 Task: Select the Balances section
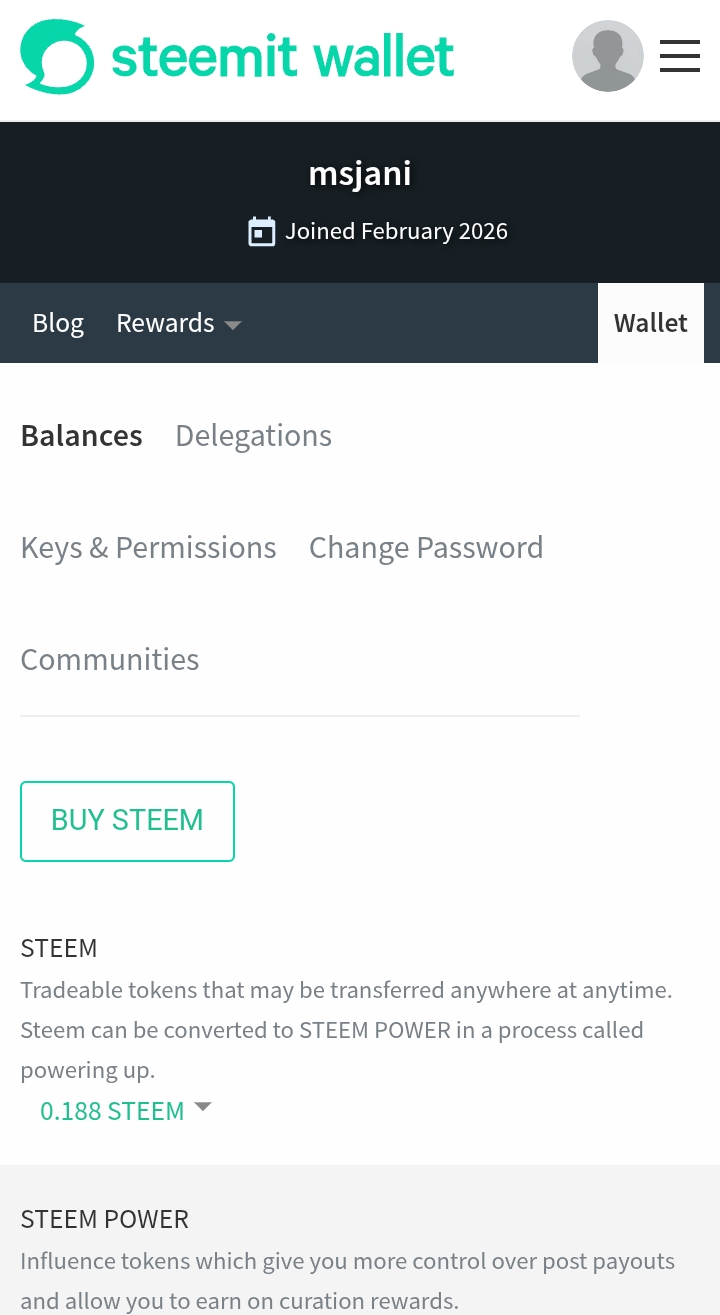(82, 436)
